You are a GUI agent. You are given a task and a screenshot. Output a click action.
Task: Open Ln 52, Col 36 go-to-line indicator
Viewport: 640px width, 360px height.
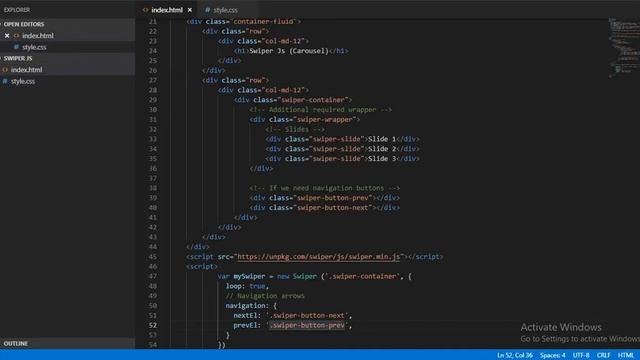(515, 355)
